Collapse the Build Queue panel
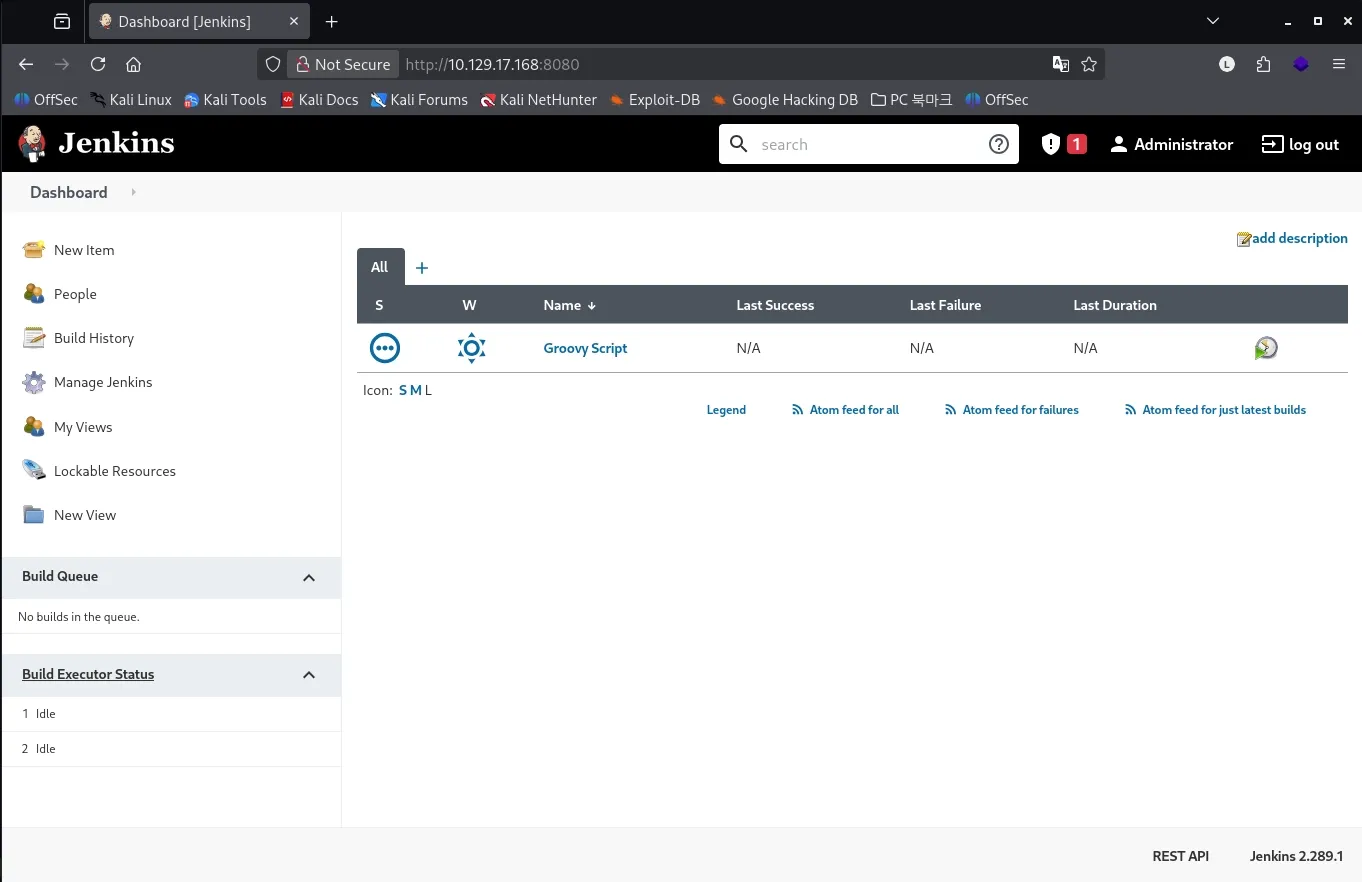This screenshot has height=882, width=1362. pyautogui.click(x=309, y=578)
